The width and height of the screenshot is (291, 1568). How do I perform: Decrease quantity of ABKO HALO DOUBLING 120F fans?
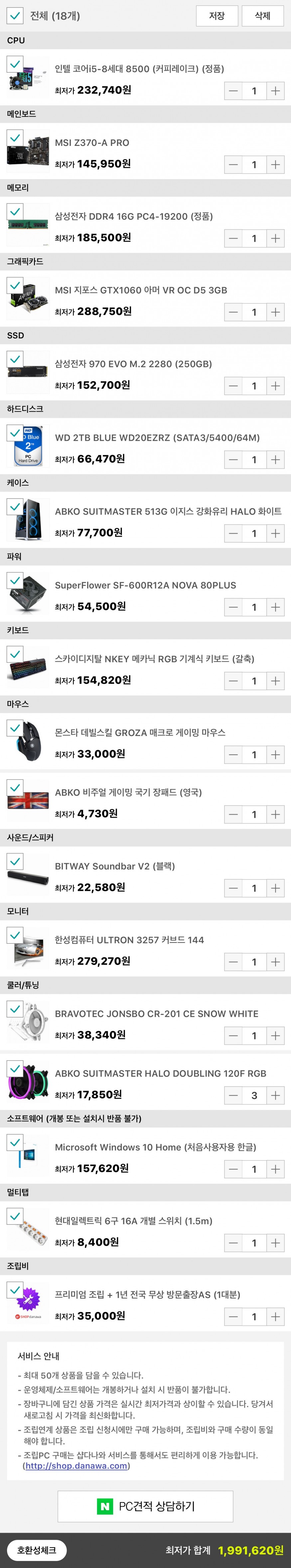click(x=233, y=1096)
